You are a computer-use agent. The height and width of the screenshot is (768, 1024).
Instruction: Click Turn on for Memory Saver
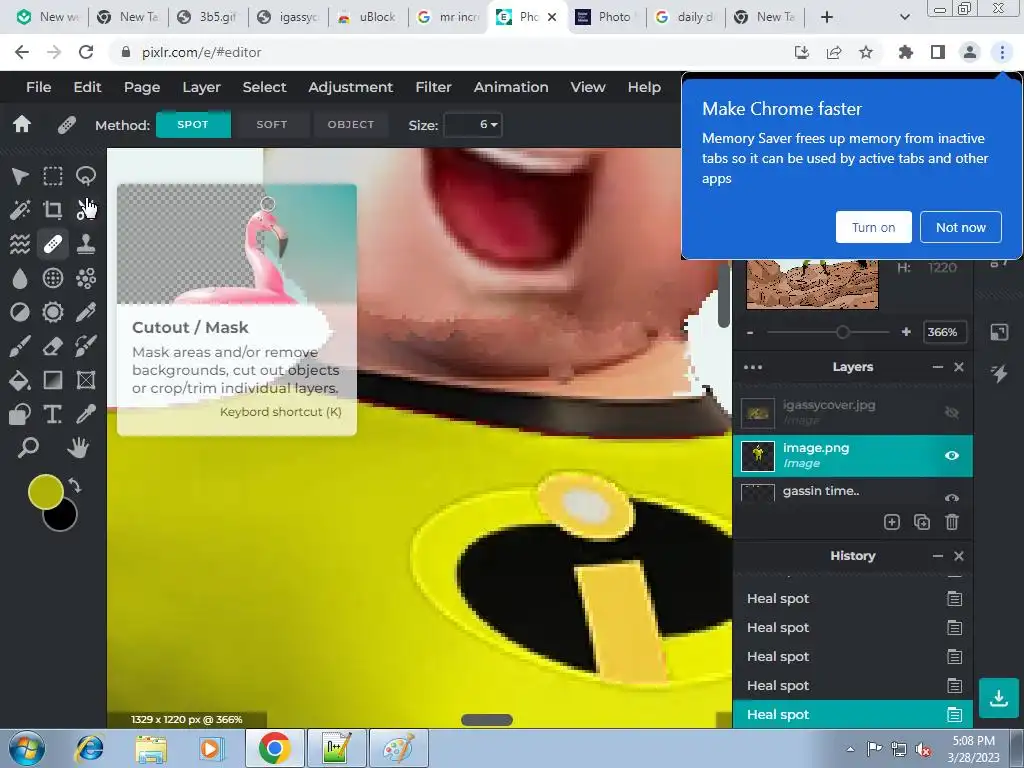[873, 227]
